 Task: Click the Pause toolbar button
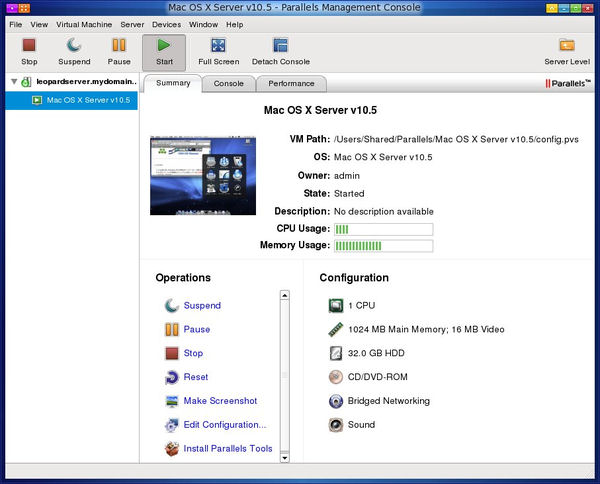pos(119,52)
